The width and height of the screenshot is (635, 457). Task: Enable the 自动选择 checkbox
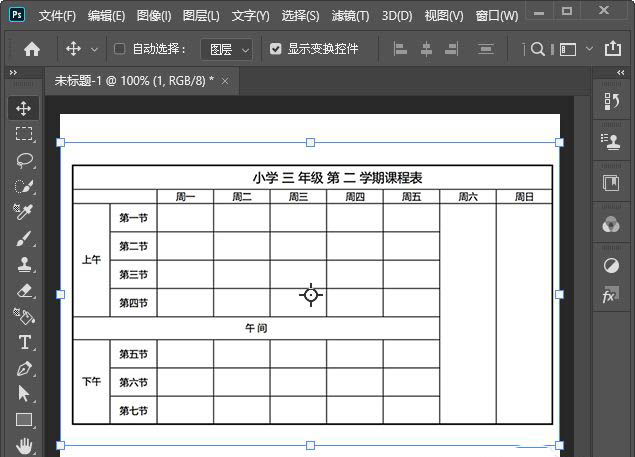pyautogui.click(x=120, y=49)
